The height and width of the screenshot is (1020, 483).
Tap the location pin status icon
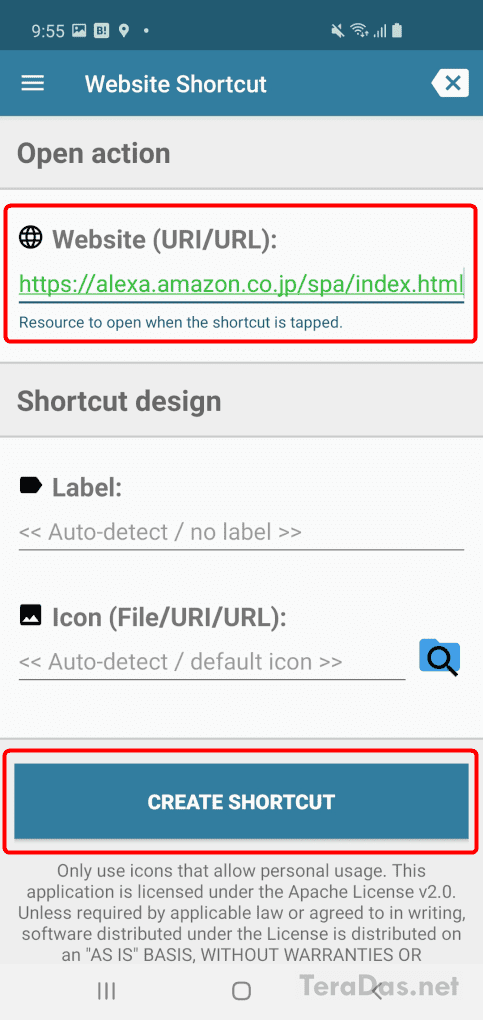coord(123,30)
